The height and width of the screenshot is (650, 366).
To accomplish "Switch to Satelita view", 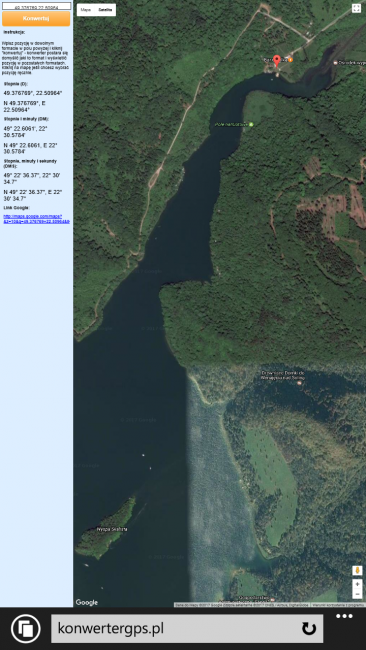I will click(105, 10).
